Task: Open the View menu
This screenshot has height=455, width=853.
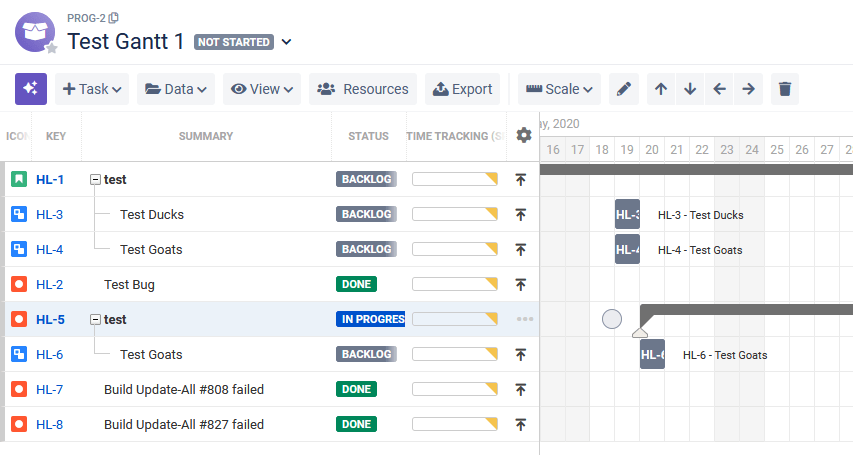Action: pos(262,89)
